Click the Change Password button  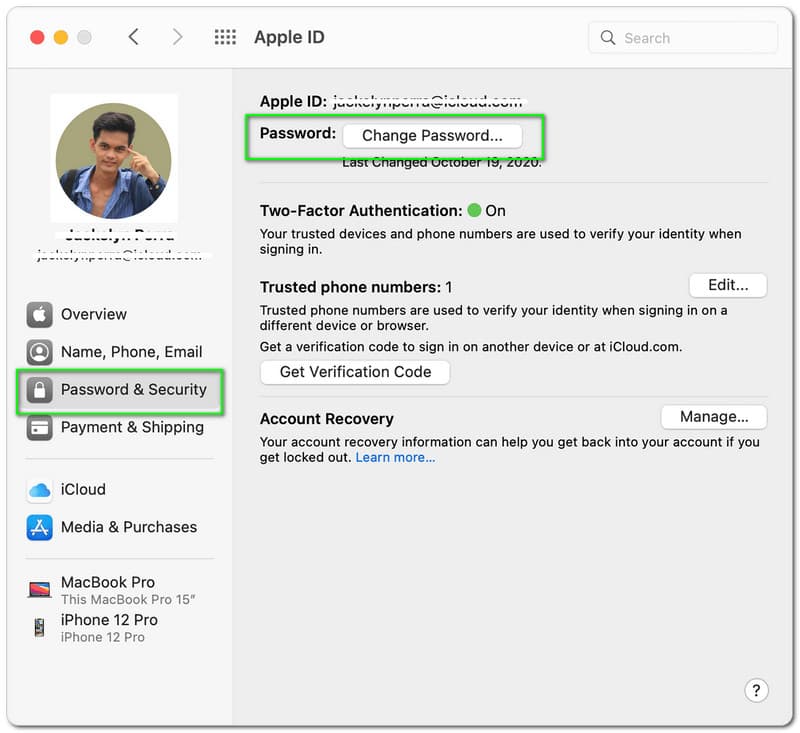coord(432,136)
